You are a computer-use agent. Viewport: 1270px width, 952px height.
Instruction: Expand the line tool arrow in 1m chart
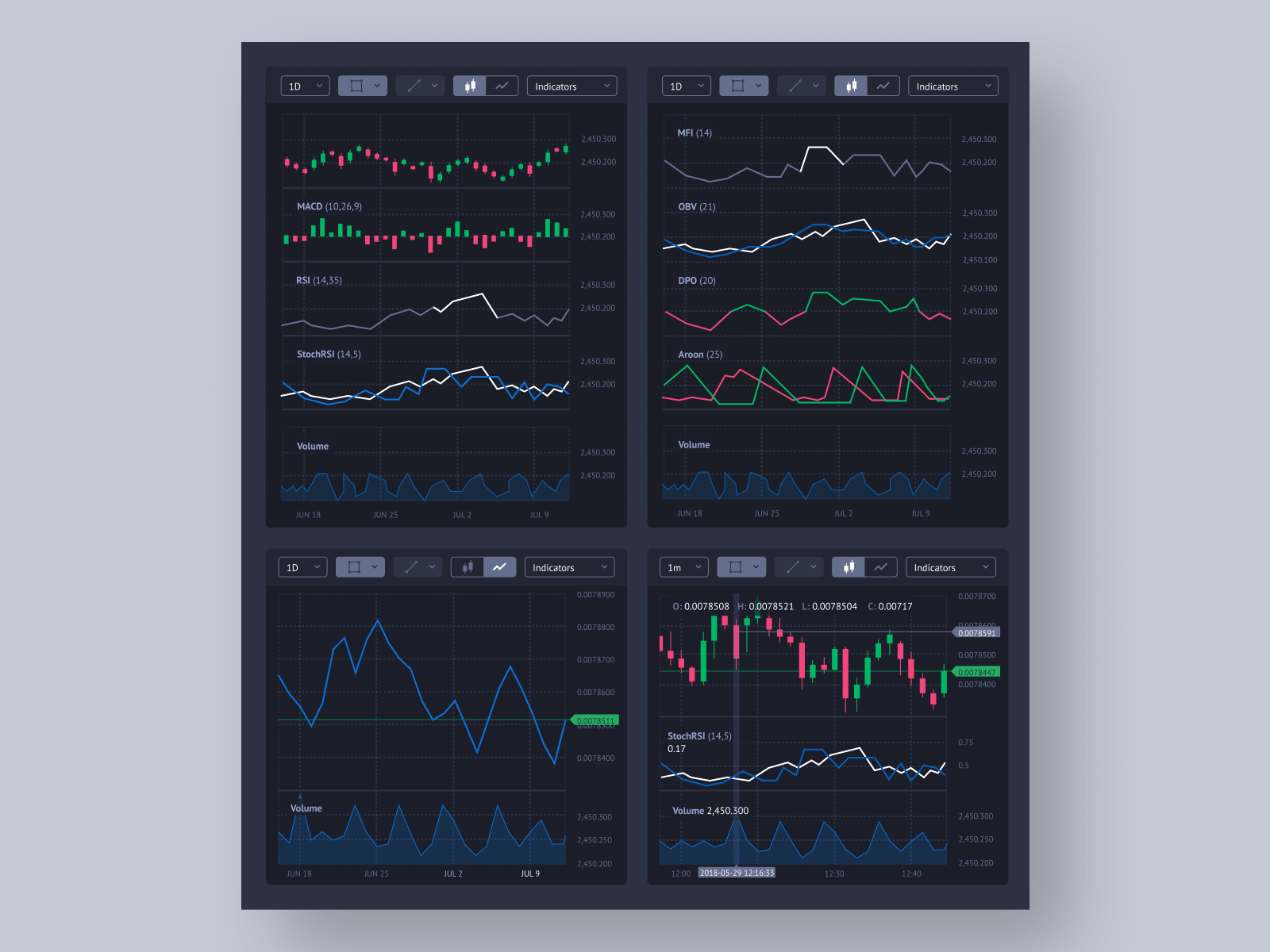(813, 567)
